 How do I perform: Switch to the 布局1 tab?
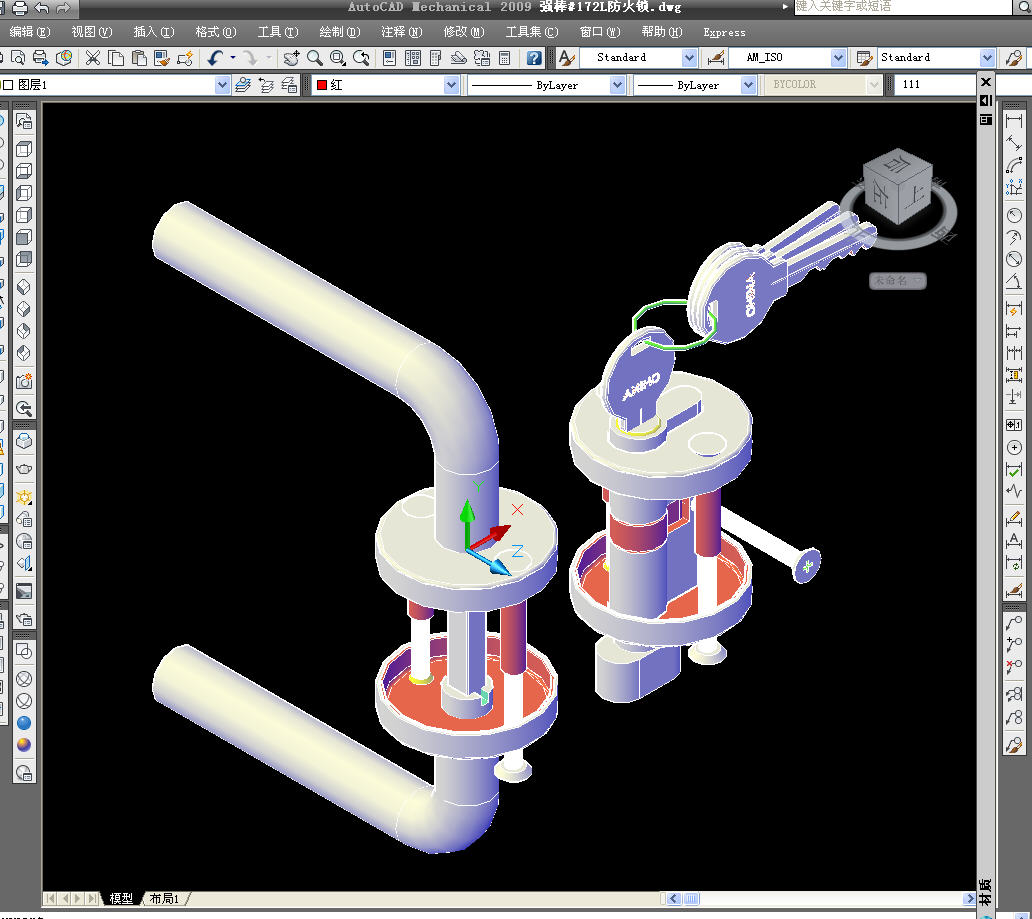(x=164, y=898)
